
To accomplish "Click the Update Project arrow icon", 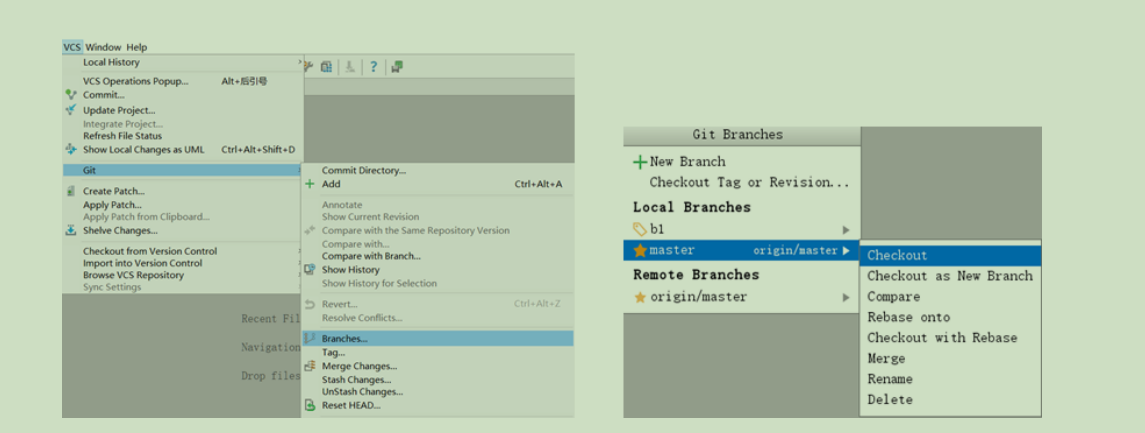I will tap(71, 110).
